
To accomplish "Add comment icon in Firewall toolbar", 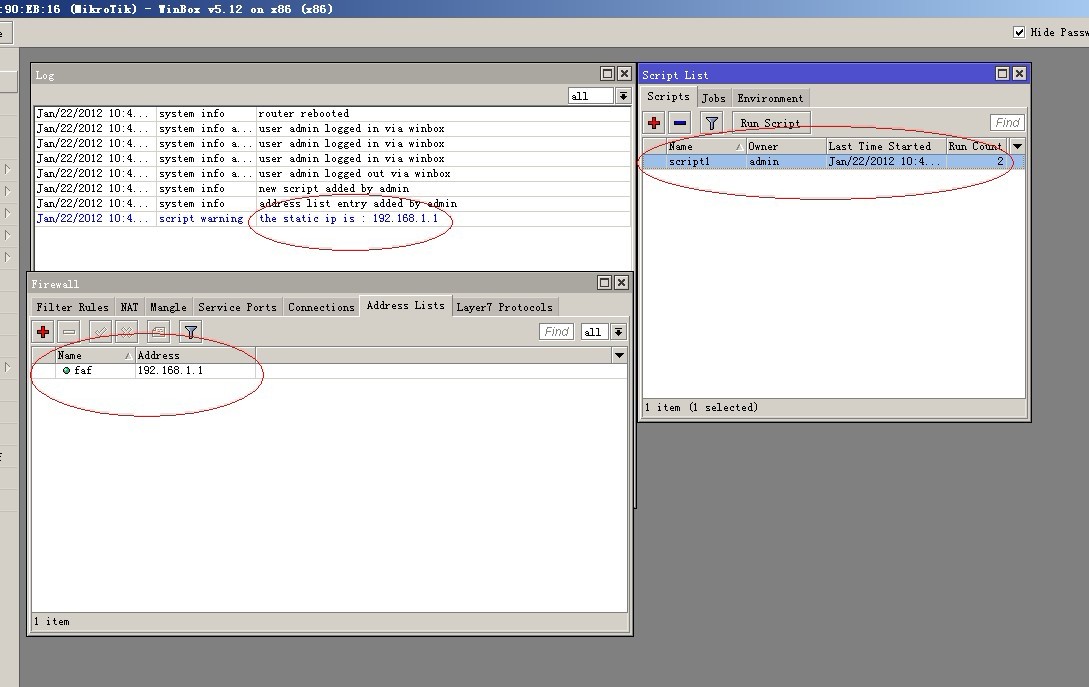I will point(158,331).
